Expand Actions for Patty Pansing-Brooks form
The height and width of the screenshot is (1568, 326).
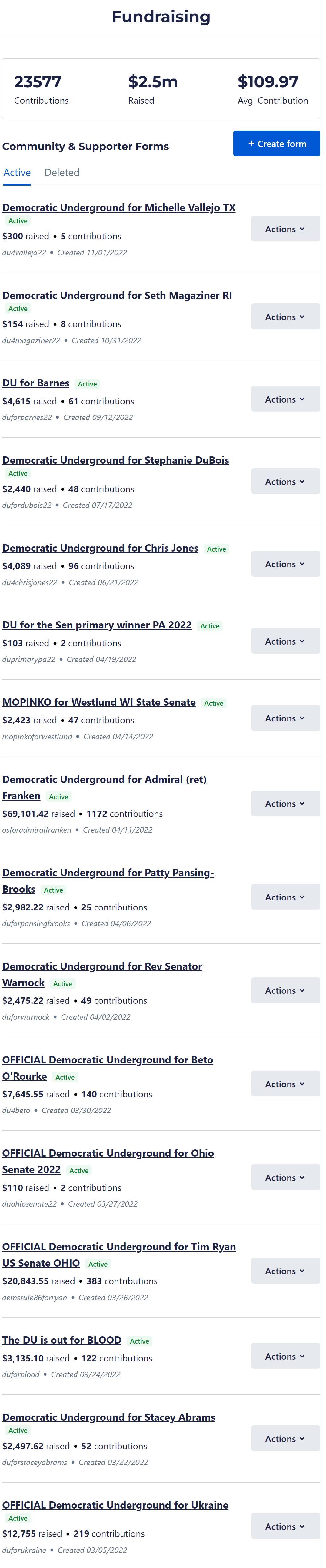(285, 897)
